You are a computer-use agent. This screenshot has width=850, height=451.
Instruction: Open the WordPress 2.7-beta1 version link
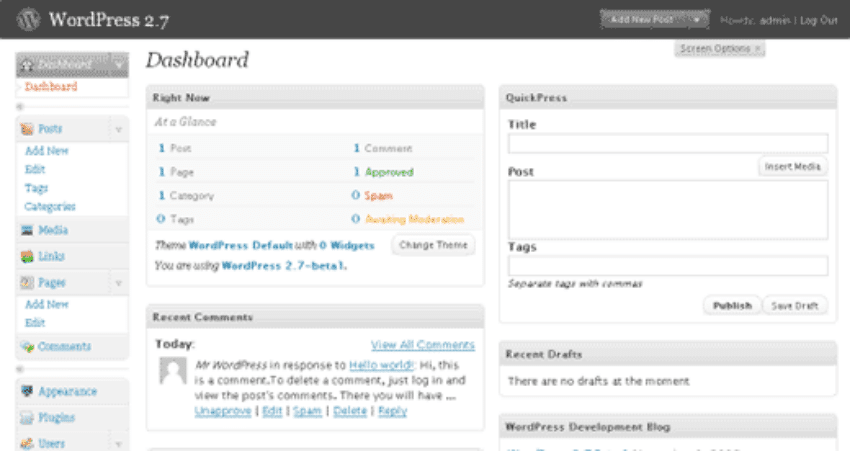[x=284, y=266]
